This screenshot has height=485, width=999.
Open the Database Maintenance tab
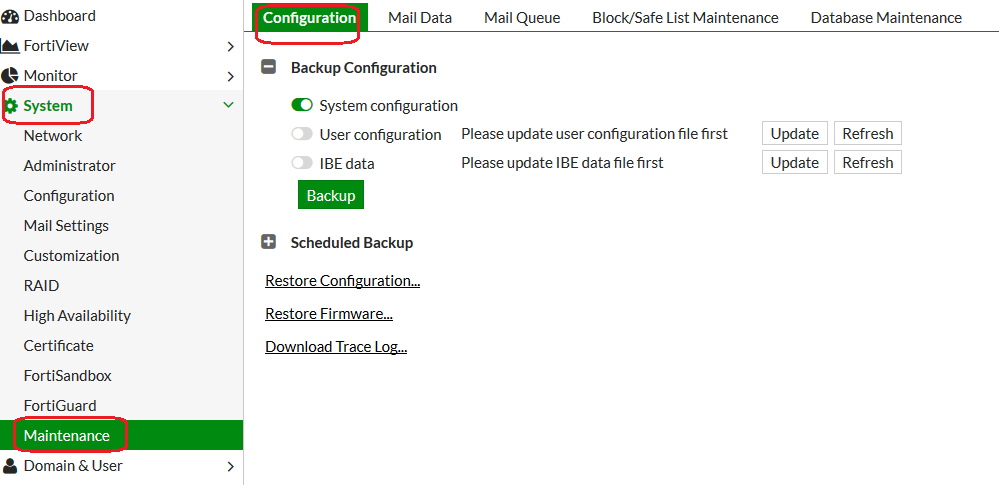pos(886,18)
